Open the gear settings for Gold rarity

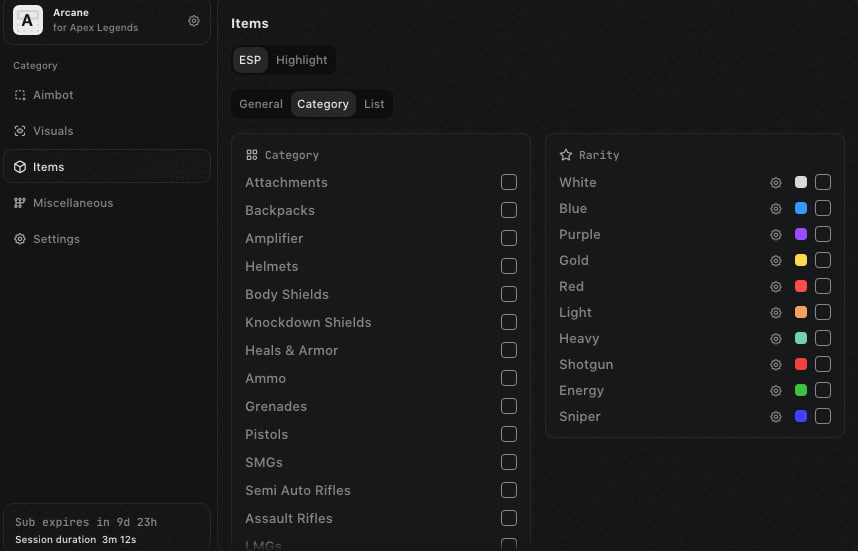775,261
